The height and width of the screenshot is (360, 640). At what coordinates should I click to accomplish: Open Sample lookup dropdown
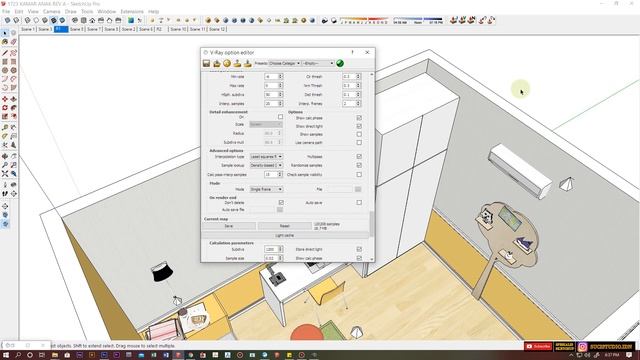[266, 165]
